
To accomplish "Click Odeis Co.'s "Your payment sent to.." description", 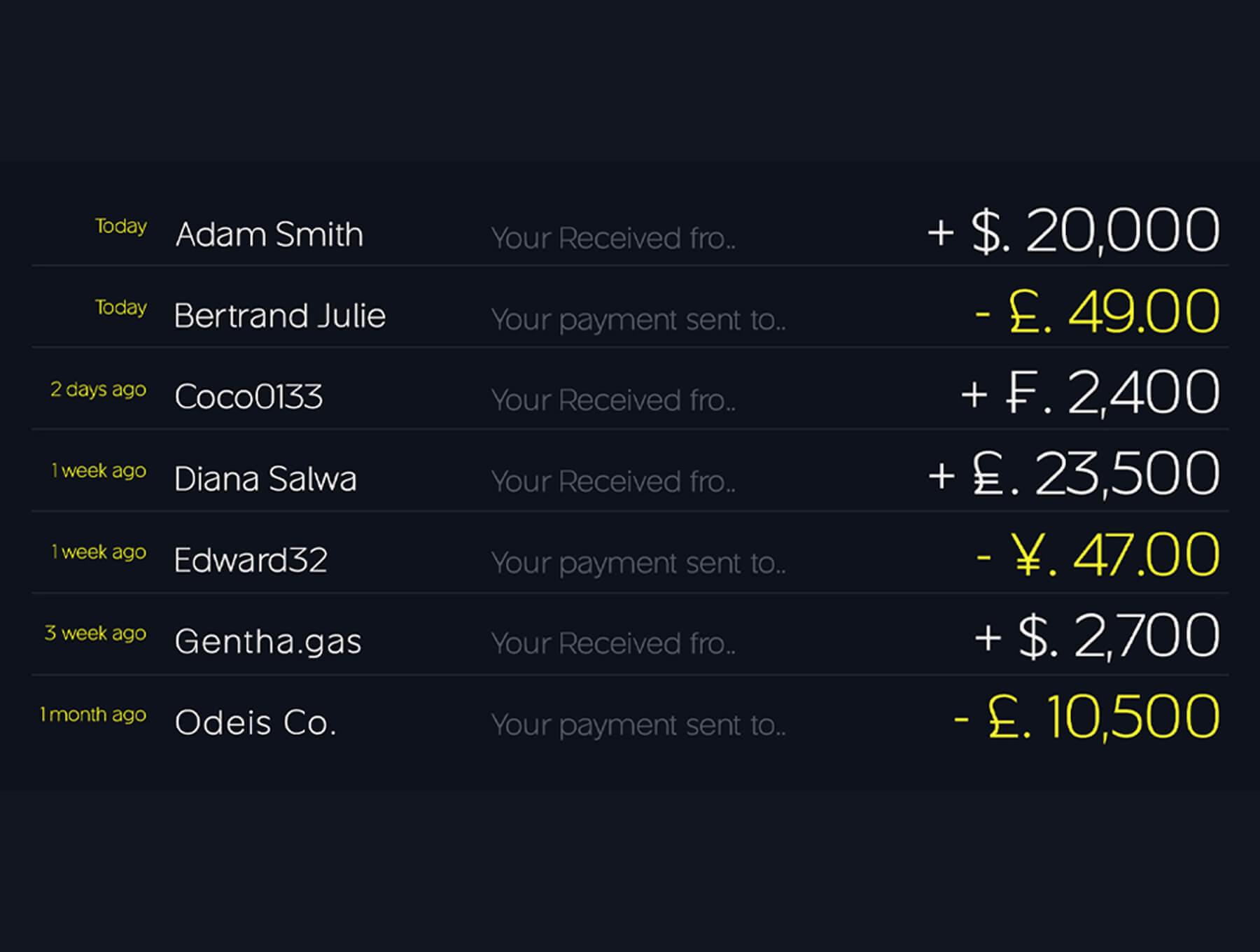I will pos(638,725).
